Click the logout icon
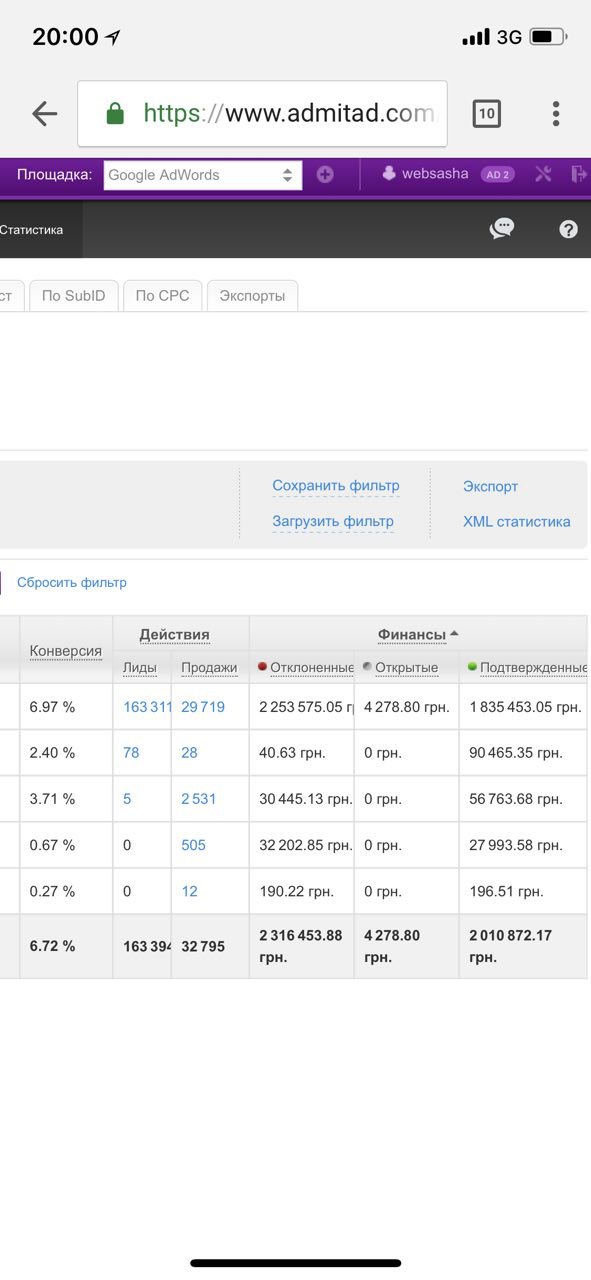Viewport: 591px width, 1280px height. tap(579, 174)
